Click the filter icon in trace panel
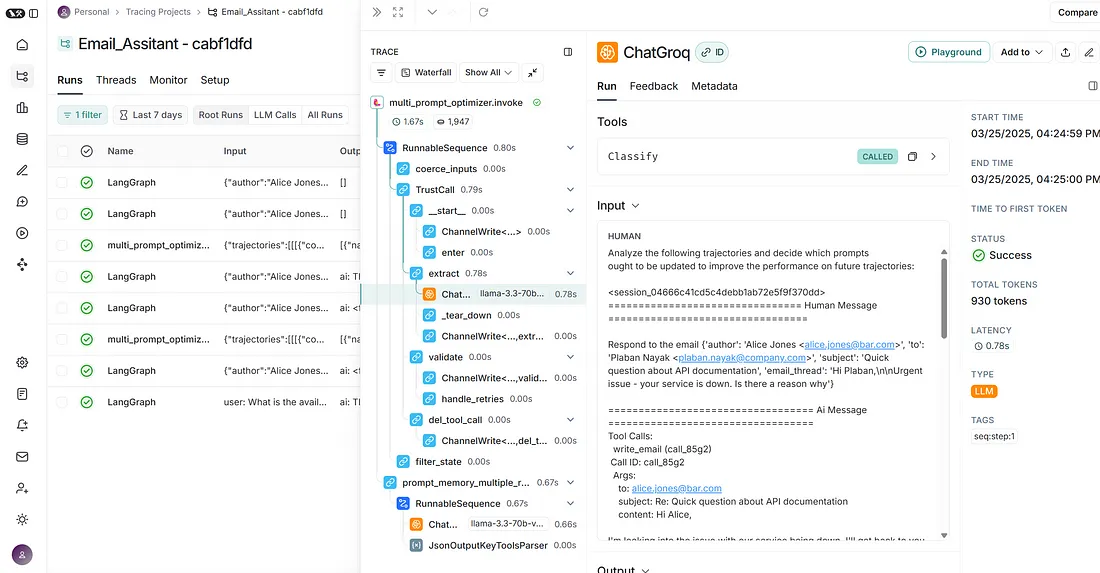Screen dimensions: 1100x573 381,72
